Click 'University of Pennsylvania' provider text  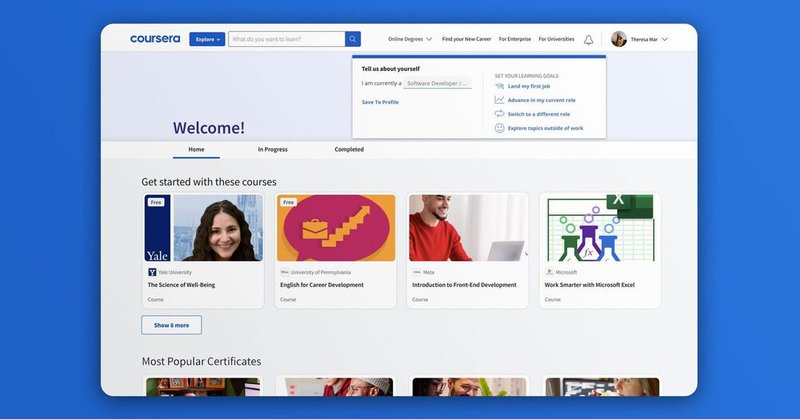click(320, 273)
